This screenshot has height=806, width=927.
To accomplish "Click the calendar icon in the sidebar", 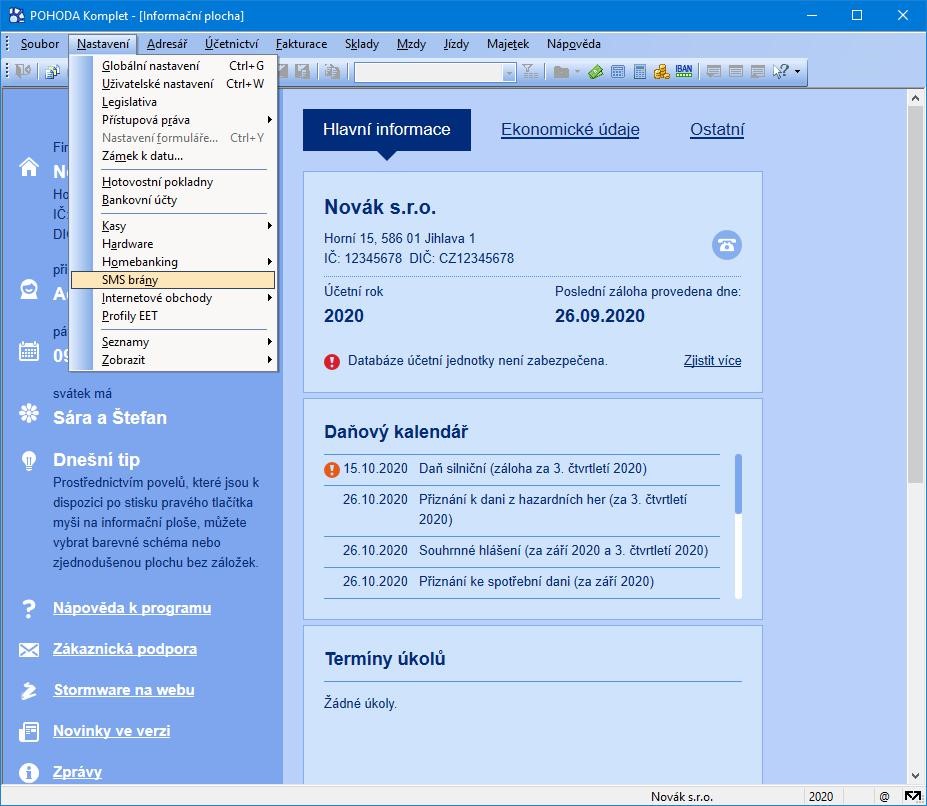I will tap(29, 351).
